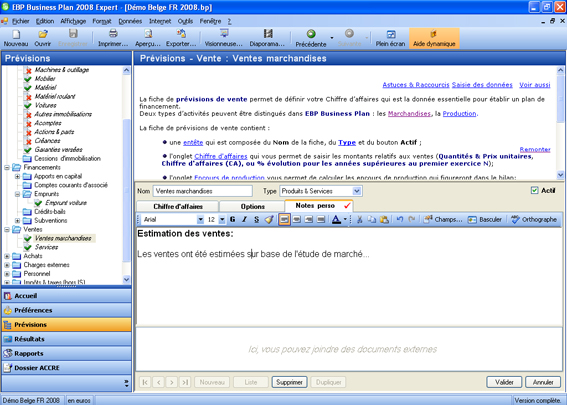Image resolution: width=567 pixels, height=405 pixels.
Task: Select Services in the Ventes tree
Action: pos(46,247)
